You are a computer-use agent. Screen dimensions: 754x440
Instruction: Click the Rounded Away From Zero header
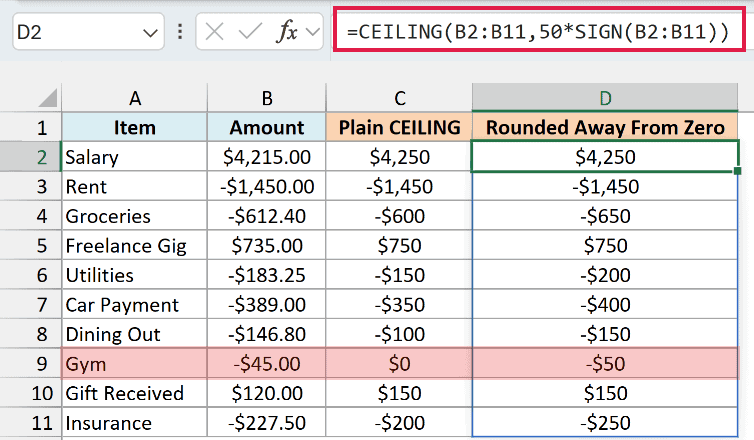coord(605,127)
